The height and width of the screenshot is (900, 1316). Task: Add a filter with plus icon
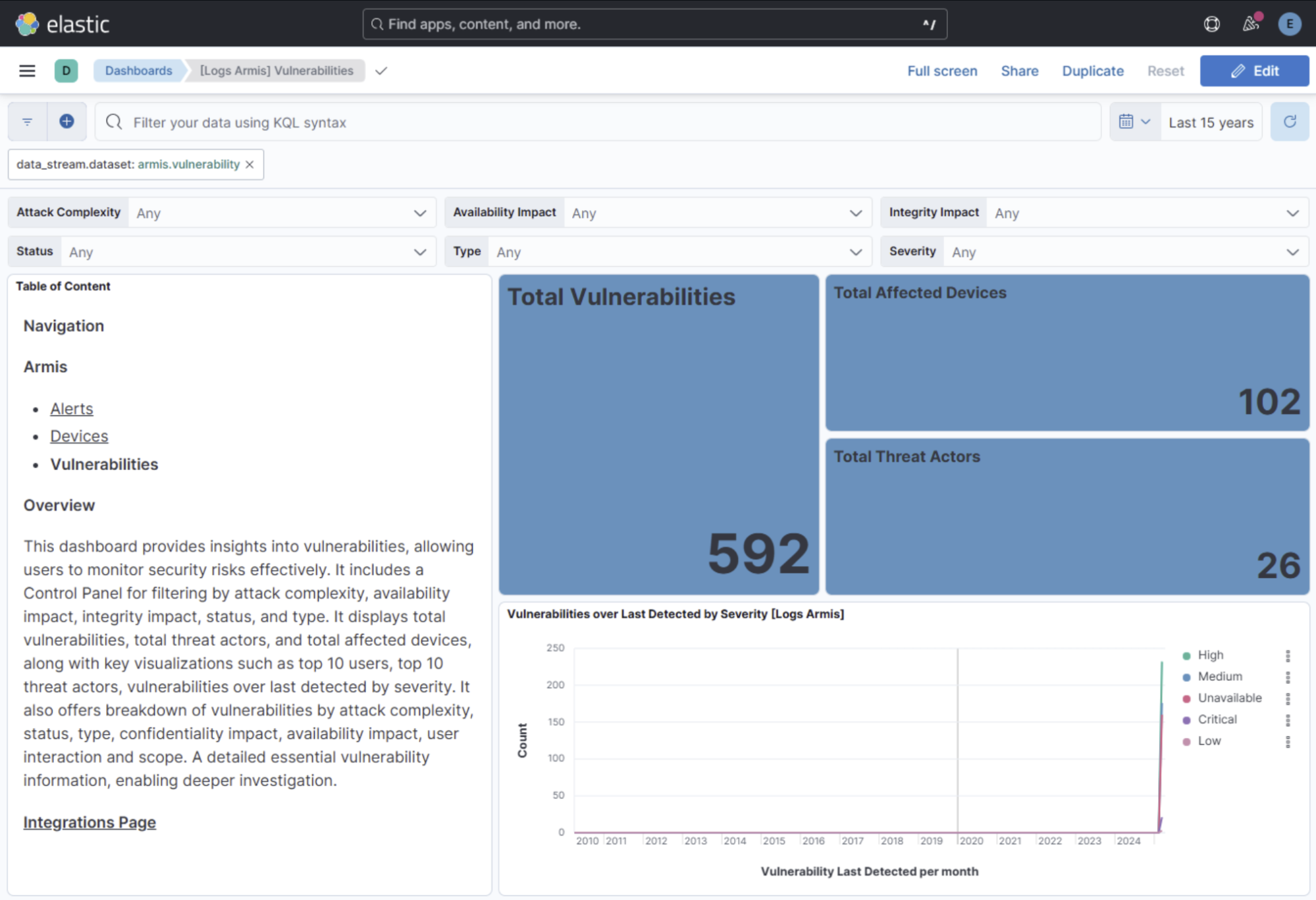pos(66,122)
